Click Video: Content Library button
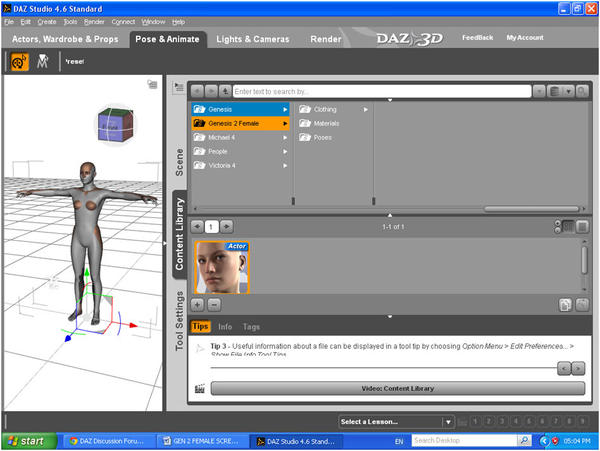The image size is (600, 451). 398,388
